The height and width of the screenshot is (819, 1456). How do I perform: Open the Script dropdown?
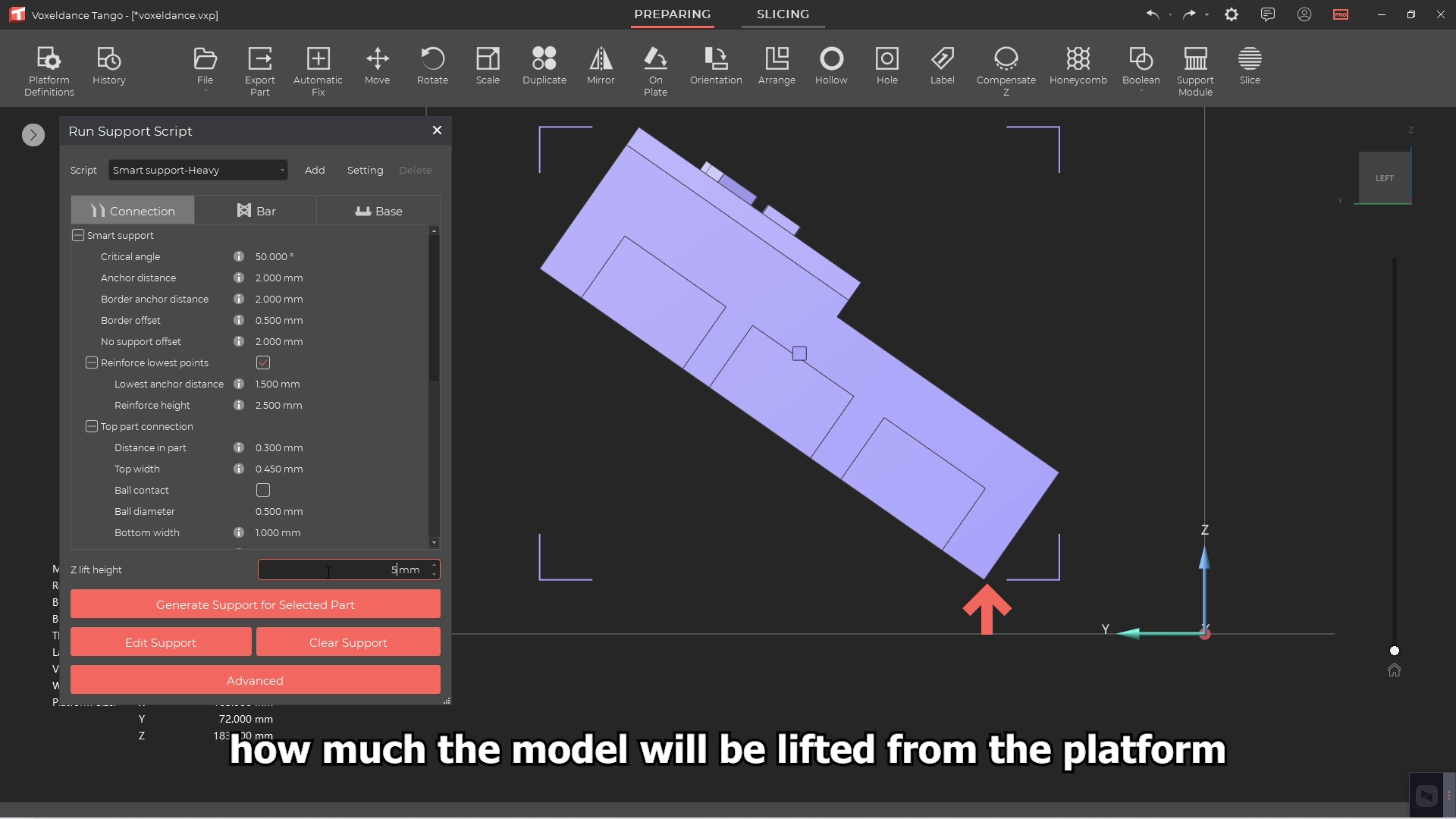tap(197, 170)
